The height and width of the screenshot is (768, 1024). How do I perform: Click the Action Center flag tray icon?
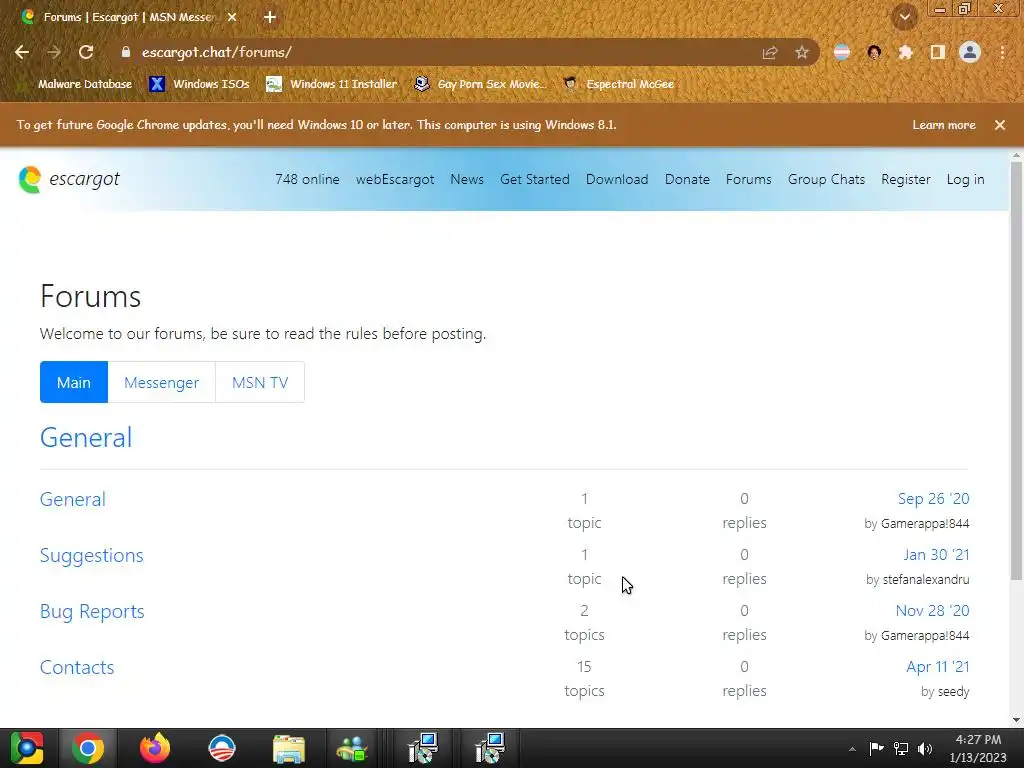(x=876, y=748)
